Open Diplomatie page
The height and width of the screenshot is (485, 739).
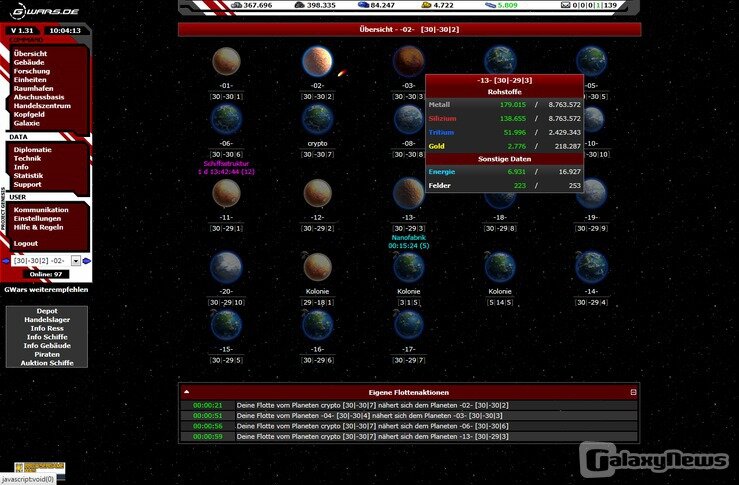tap(33, 150)
